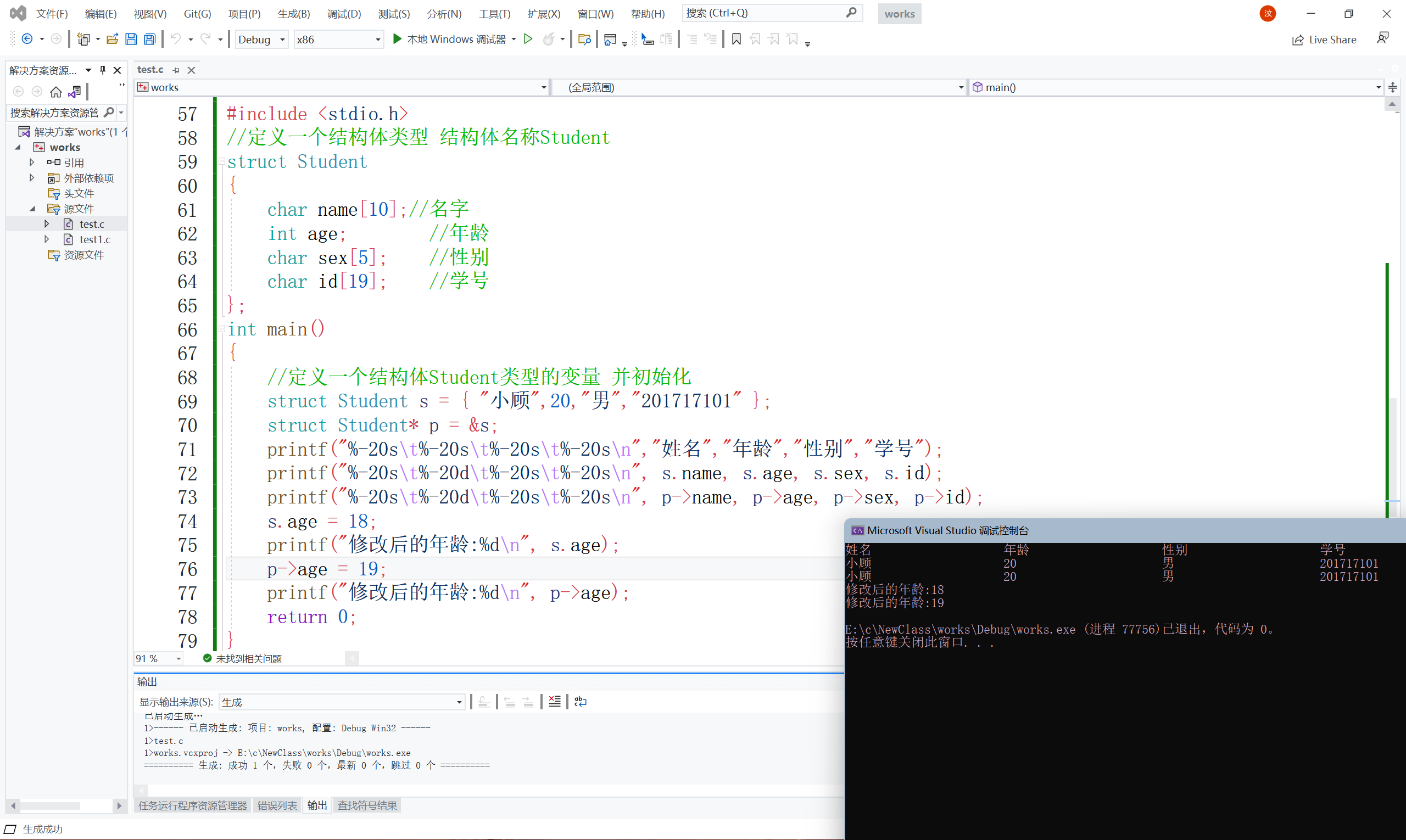Open the output source 生成 dropdown

(342, 702)
